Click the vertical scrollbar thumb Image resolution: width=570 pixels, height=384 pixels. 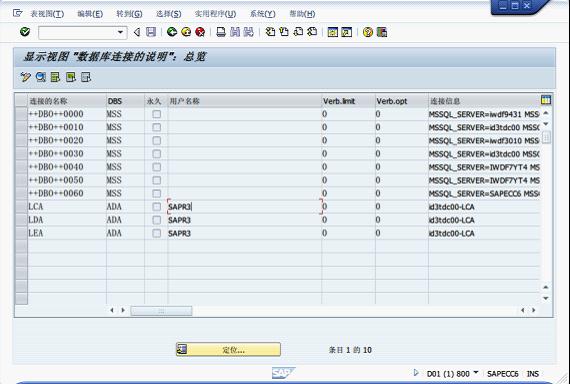coord(546,137)
